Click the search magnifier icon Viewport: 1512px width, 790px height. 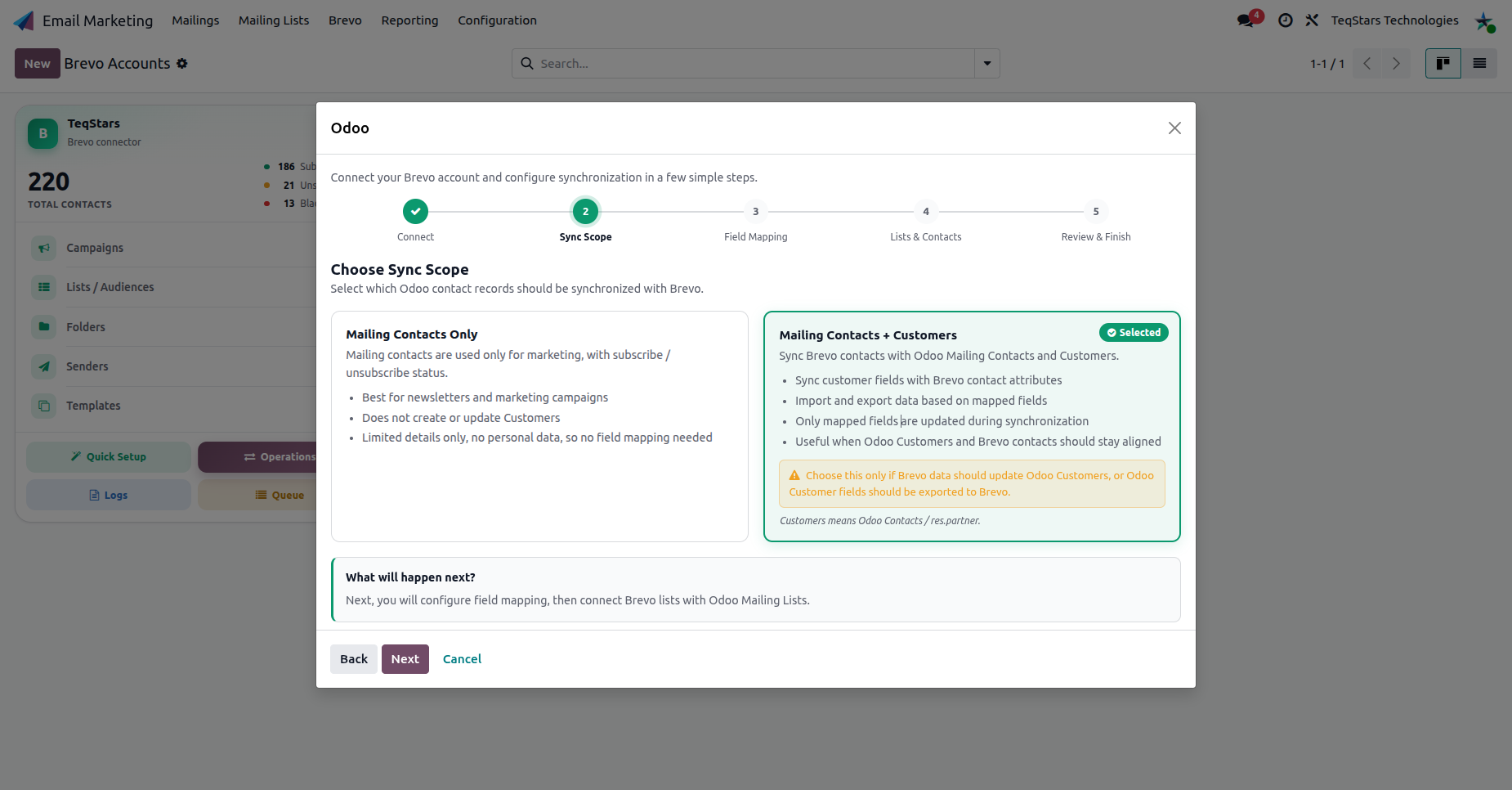point(527,63)
